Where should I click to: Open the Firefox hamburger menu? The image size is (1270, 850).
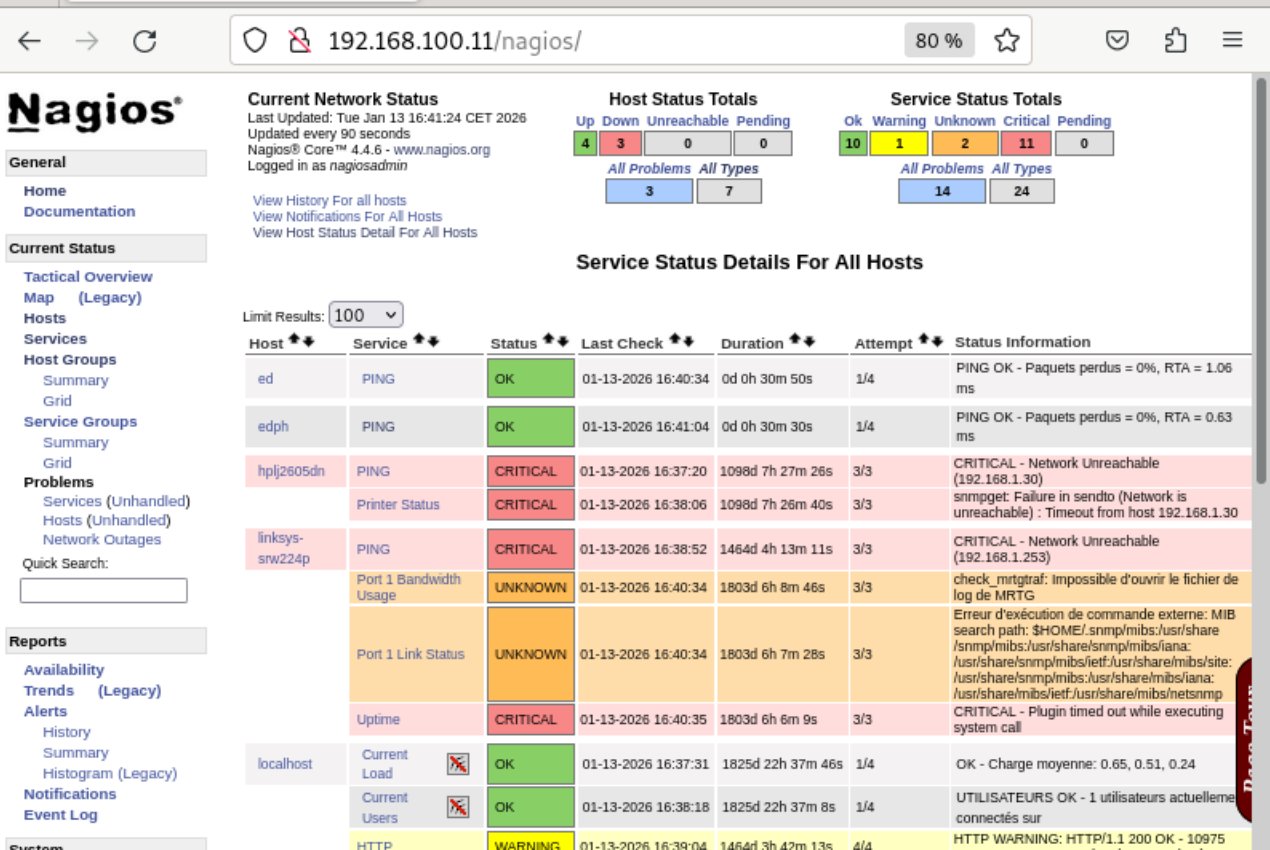[1233, 40]
